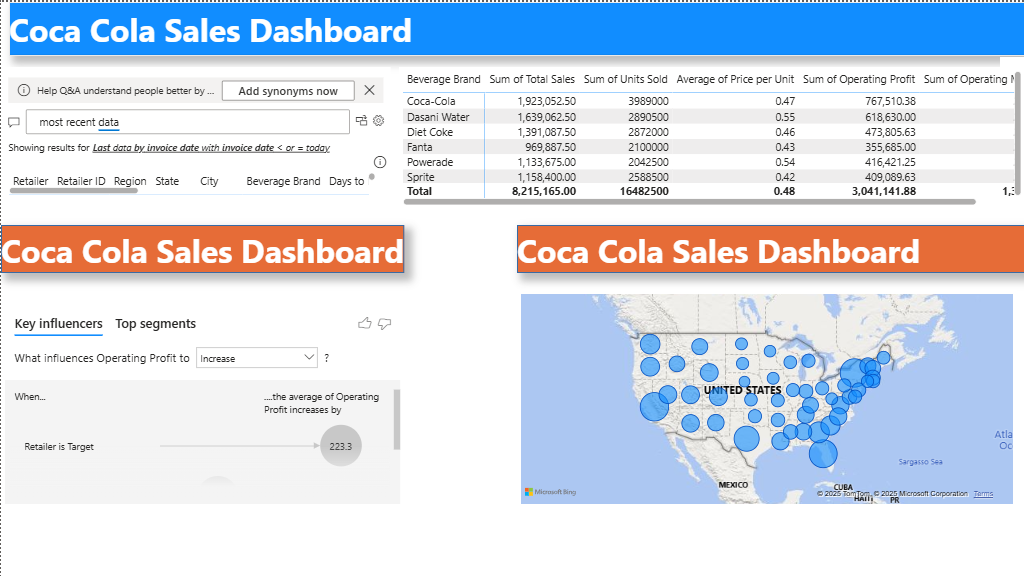This screenshot has width=1024, height=576.
Task: Click the 'Last data by invoice date' suggestion link
Action: click(x=211, y=148)
